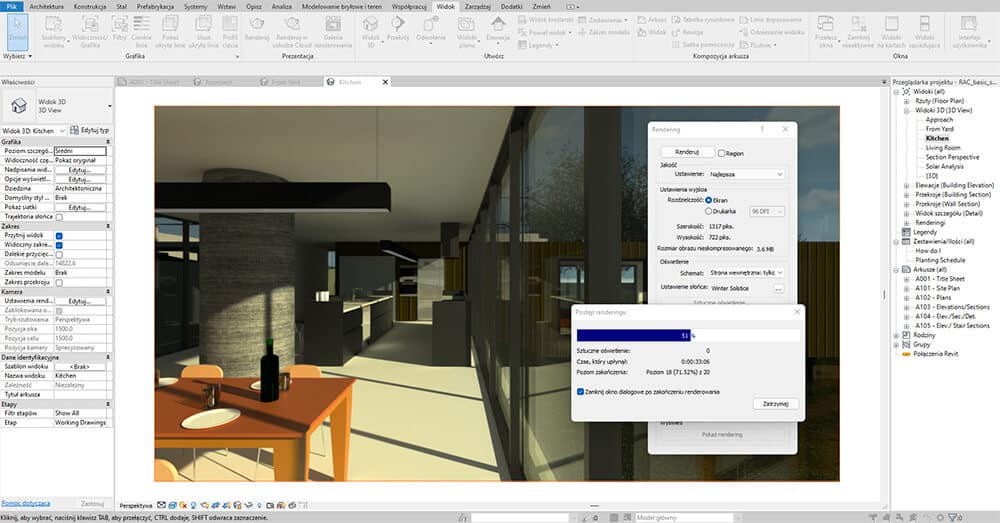
Task: Select the Drukarka resolution radio button
Action: click(x=709, y=211)
